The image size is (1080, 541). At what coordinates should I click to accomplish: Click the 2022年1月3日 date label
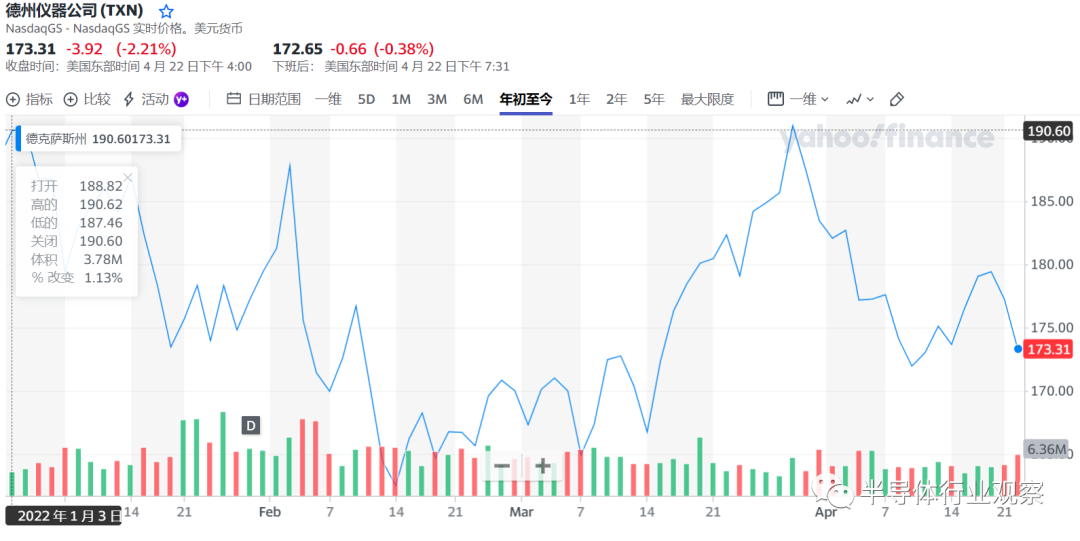point(63,516)
